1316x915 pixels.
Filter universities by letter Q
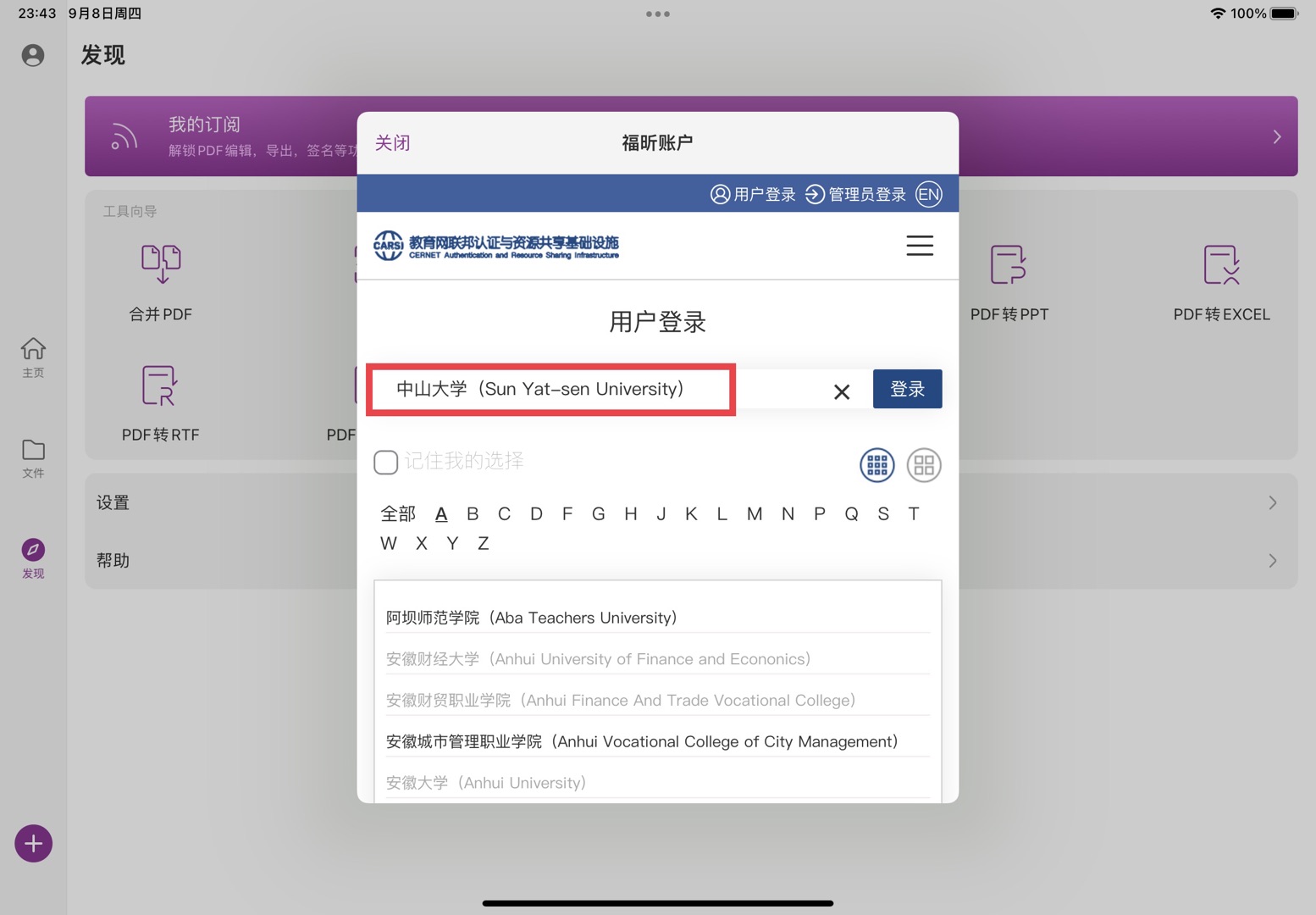pos(852,513)
